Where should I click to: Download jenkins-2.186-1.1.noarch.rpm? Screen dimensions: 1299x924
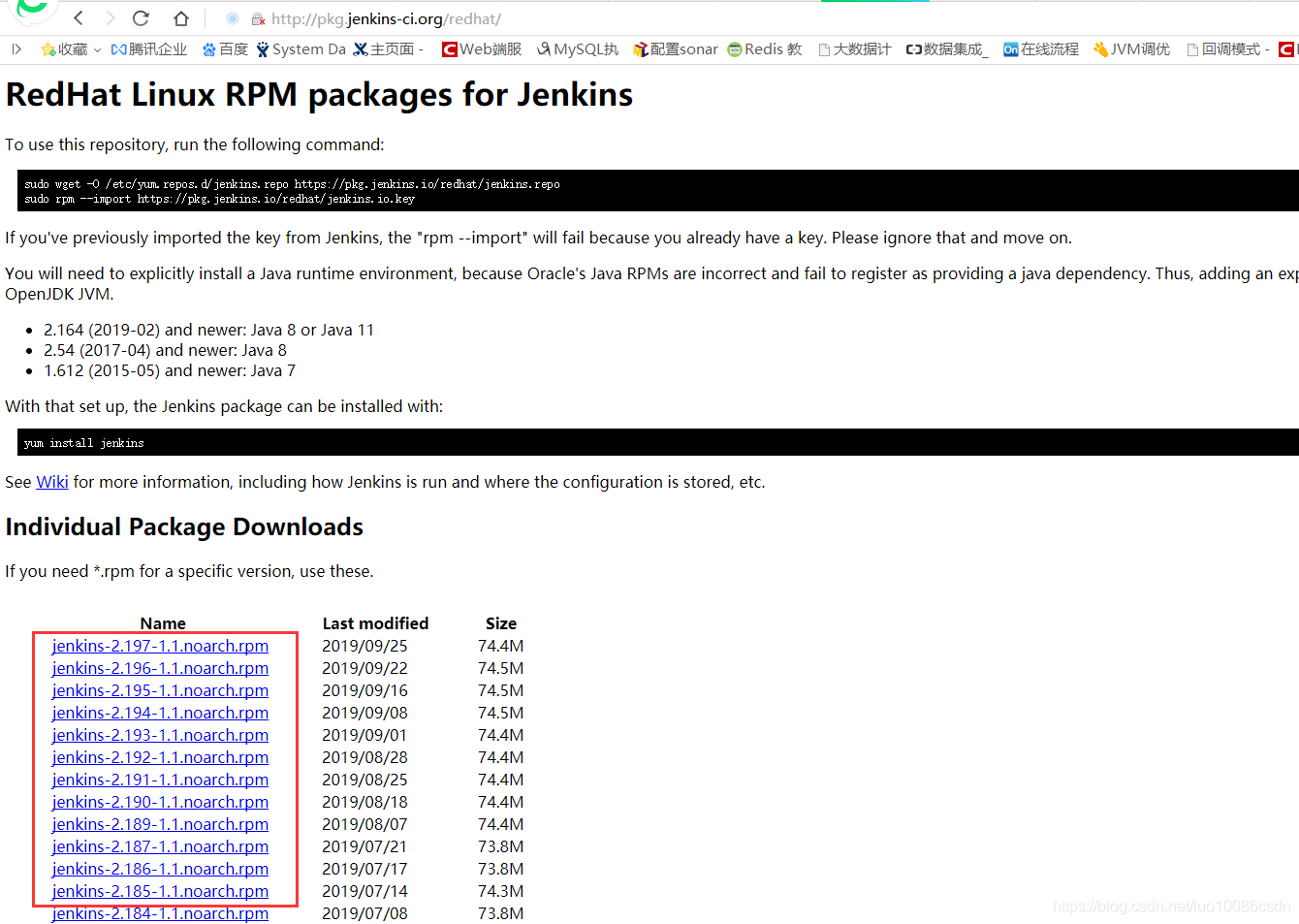(160, 869)
